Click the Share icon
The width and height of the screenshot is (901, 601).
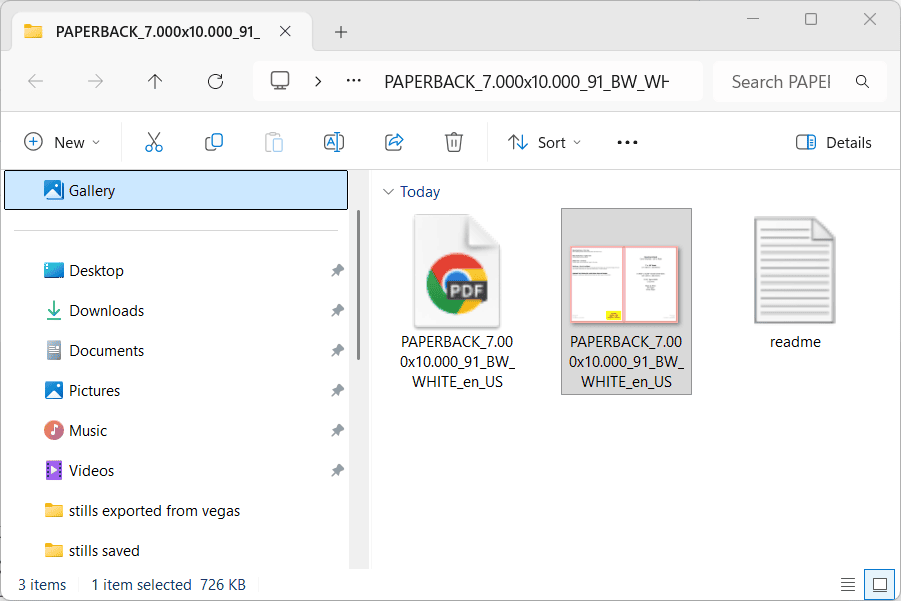[394, 142]
